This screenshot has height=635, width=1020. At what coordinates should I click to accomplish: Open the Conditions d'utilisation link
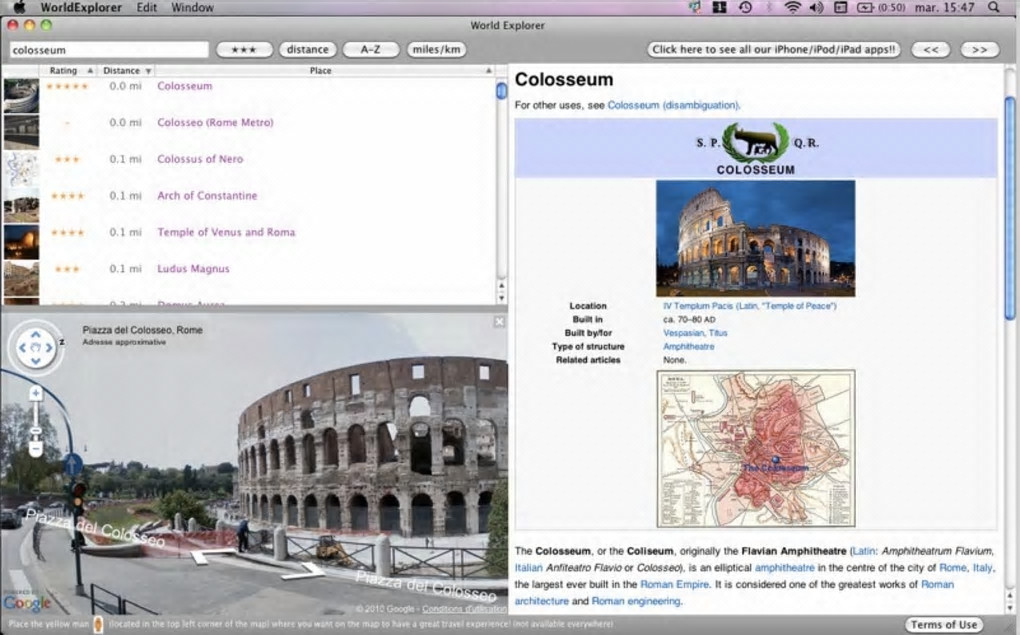pos(464,609)
